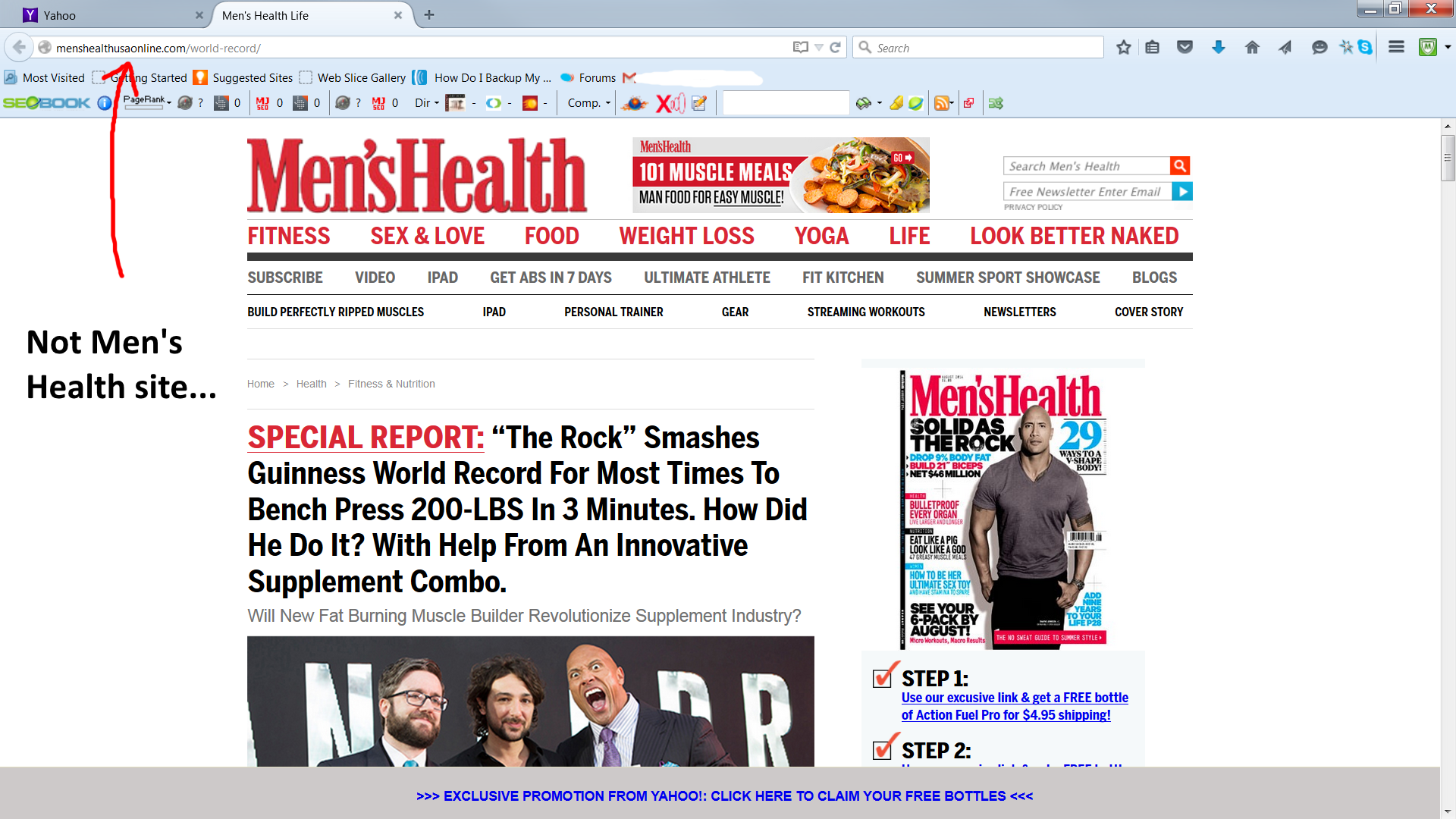Open the SEX & LOVE menu section

coord(427,236)
